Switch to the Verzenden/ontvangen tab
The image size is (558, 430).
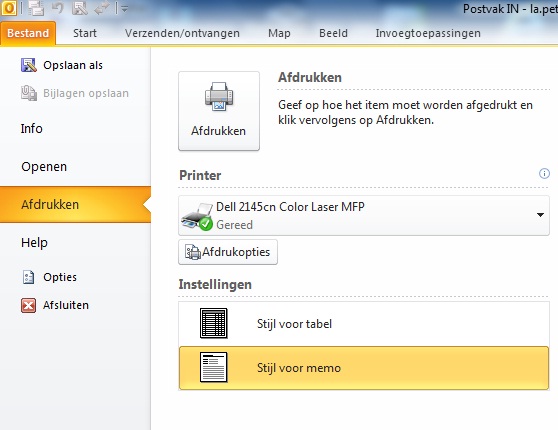pos(182,33)
